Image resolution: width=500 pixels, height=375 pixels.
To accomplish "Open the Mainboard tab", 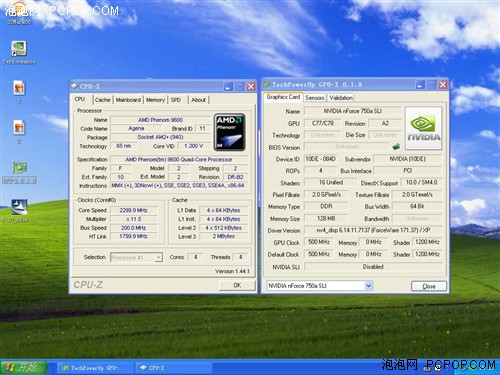I will tap(128, 100).
